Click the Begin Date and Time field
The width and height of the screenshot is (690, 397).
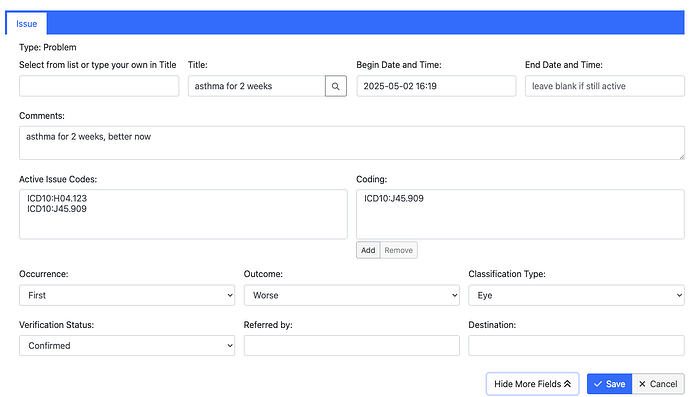(x=436, y=86)
